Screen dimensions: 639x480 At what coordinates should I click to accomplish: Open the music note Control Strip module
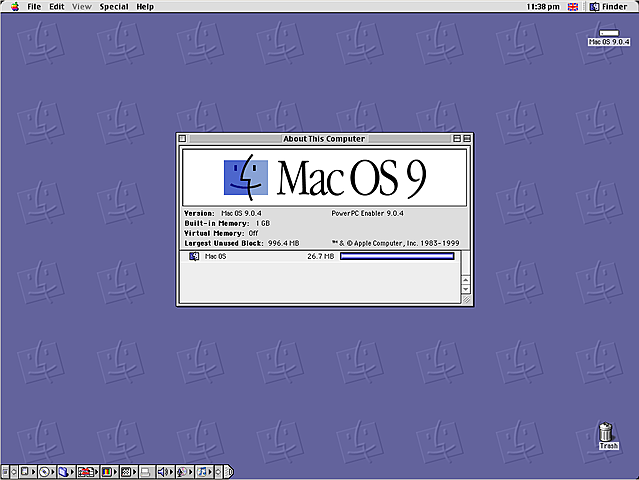click(204, 472)
